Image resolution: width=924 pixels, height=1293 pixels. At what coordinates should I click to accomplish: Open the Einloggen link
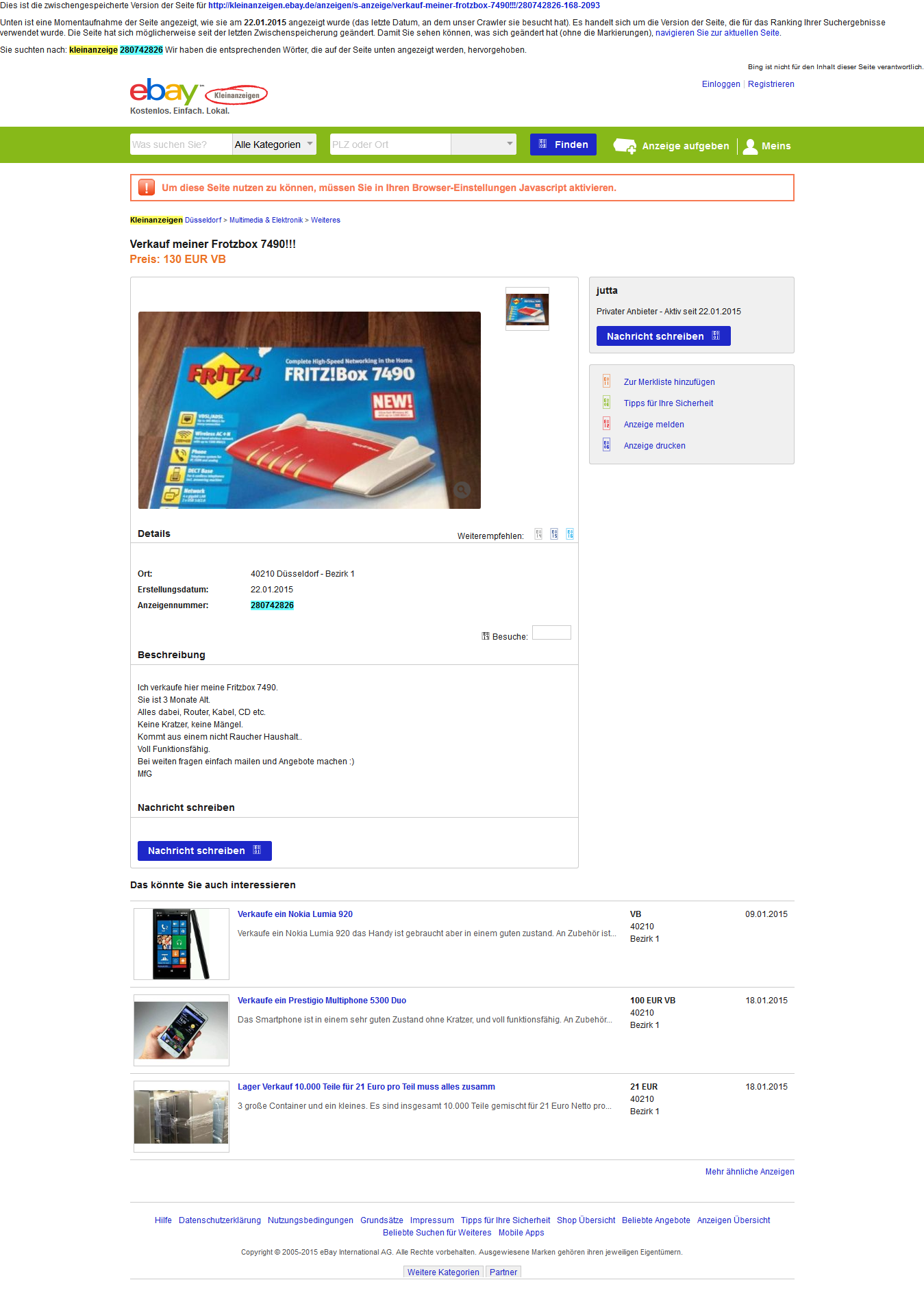click(x=721, y=84)
